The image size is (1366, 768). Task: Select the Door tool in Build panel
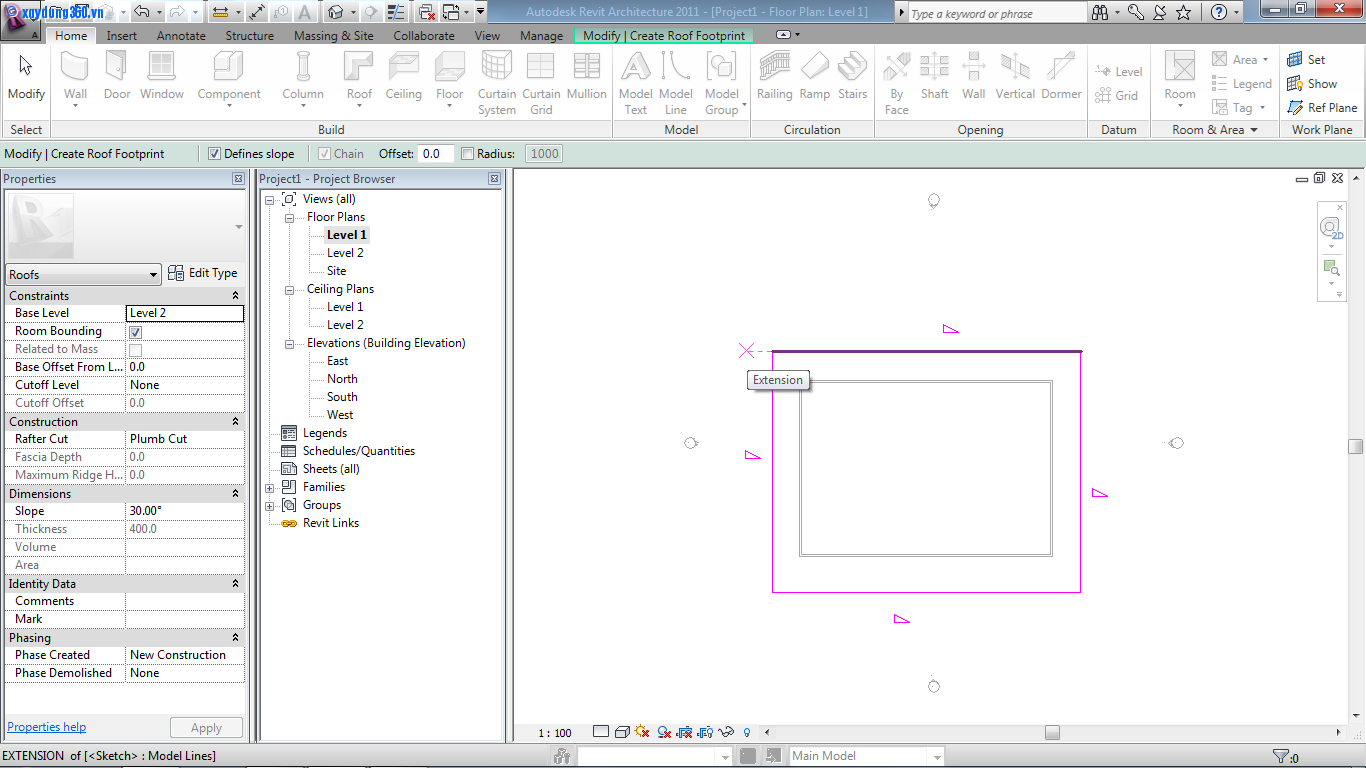[117, 76]
